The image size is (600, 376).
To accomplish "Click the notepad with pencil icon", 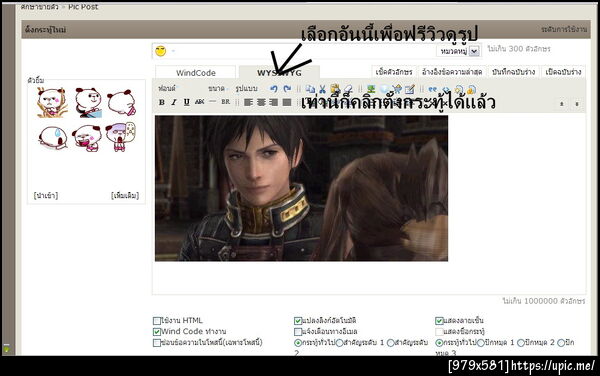I will pyautogui.click(x=409, y=89).
